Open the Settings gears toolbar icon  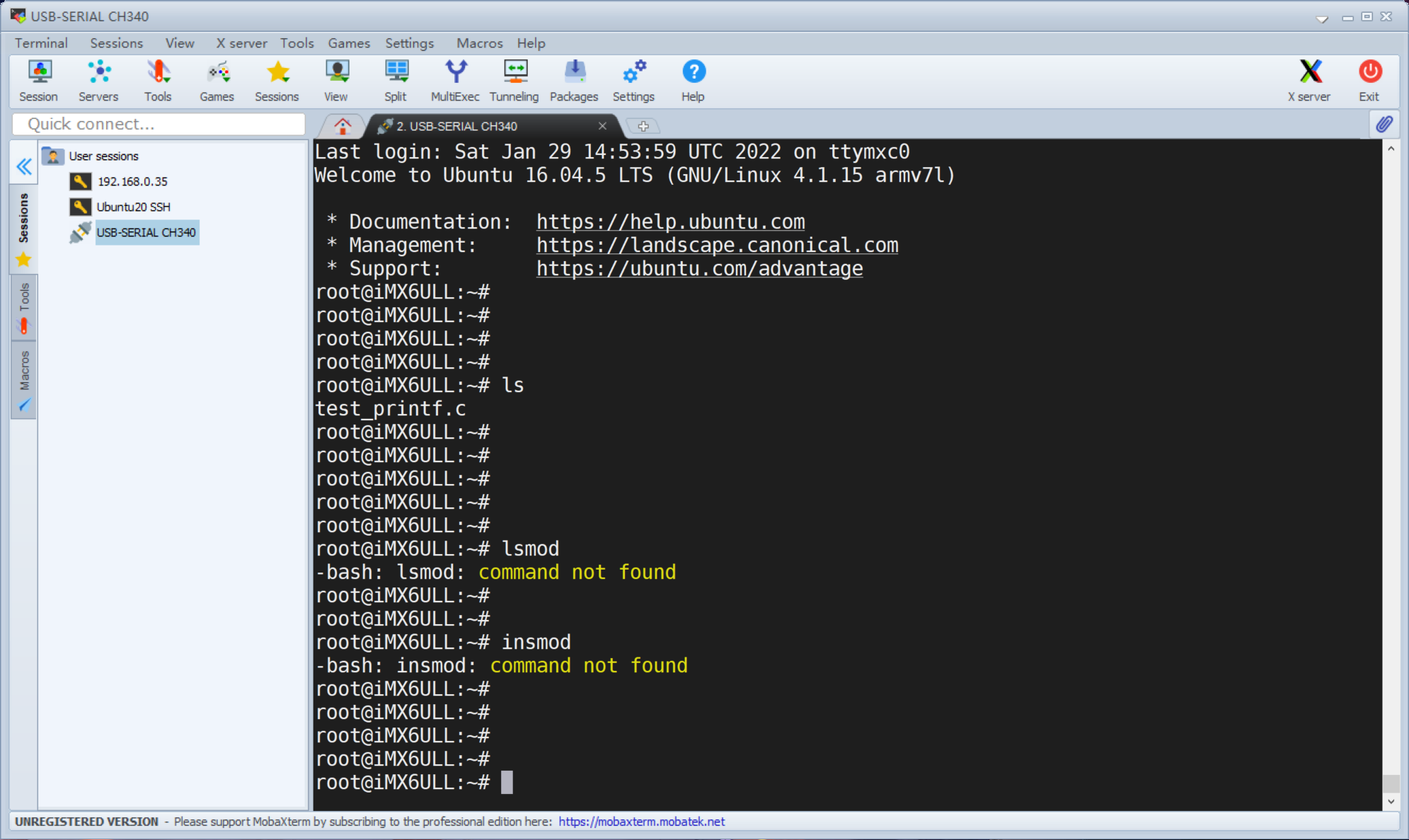(x=633, y=81)
